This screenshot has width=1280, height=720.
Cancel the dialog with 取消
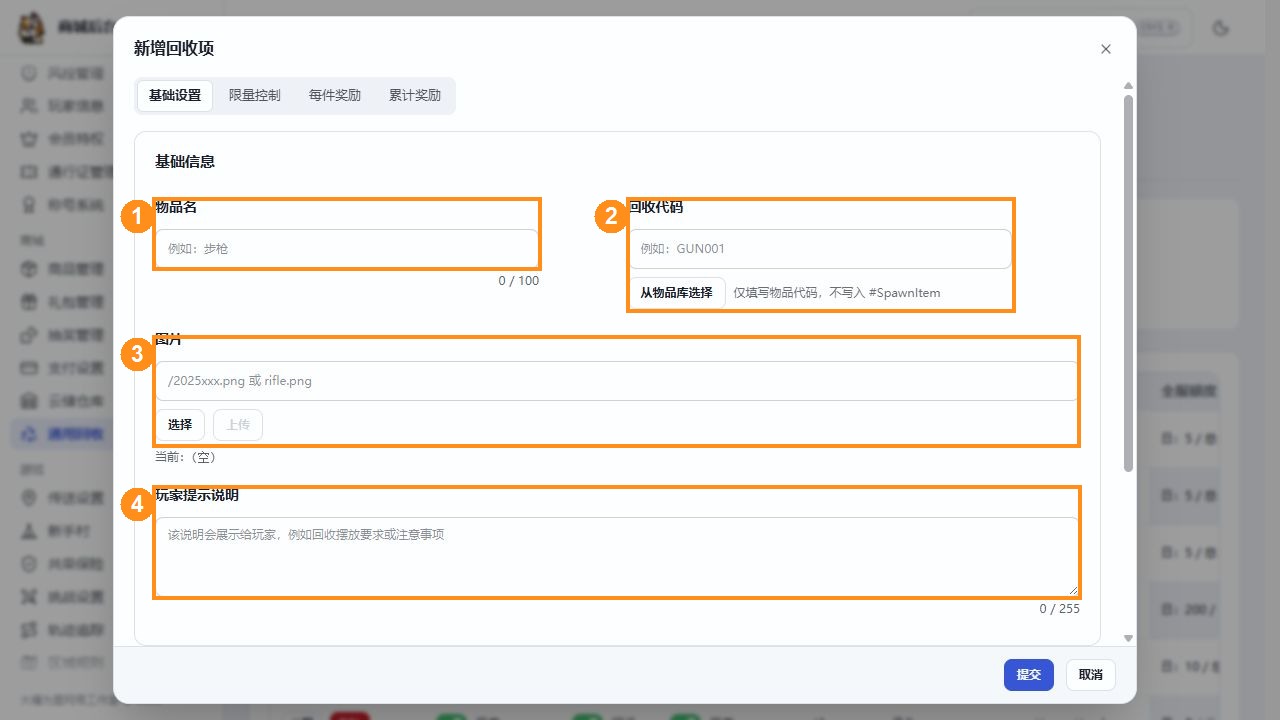point(1091,675)
